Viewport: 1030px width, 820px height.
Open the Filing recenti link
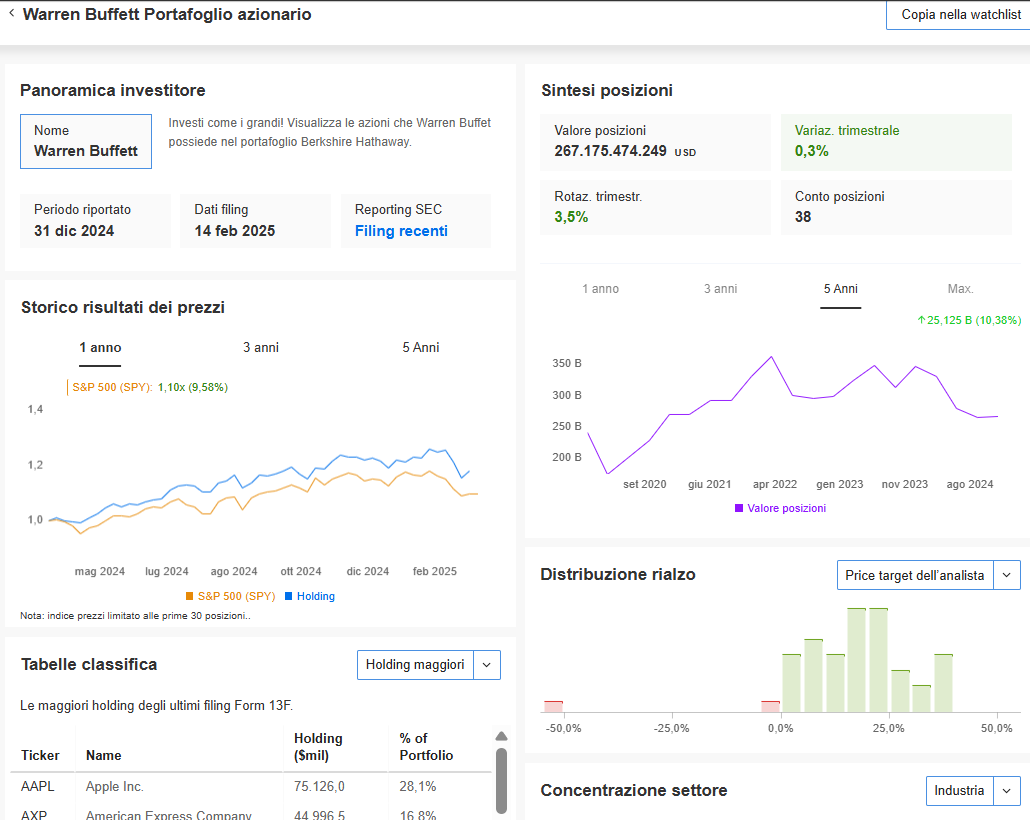coord(401,231)
